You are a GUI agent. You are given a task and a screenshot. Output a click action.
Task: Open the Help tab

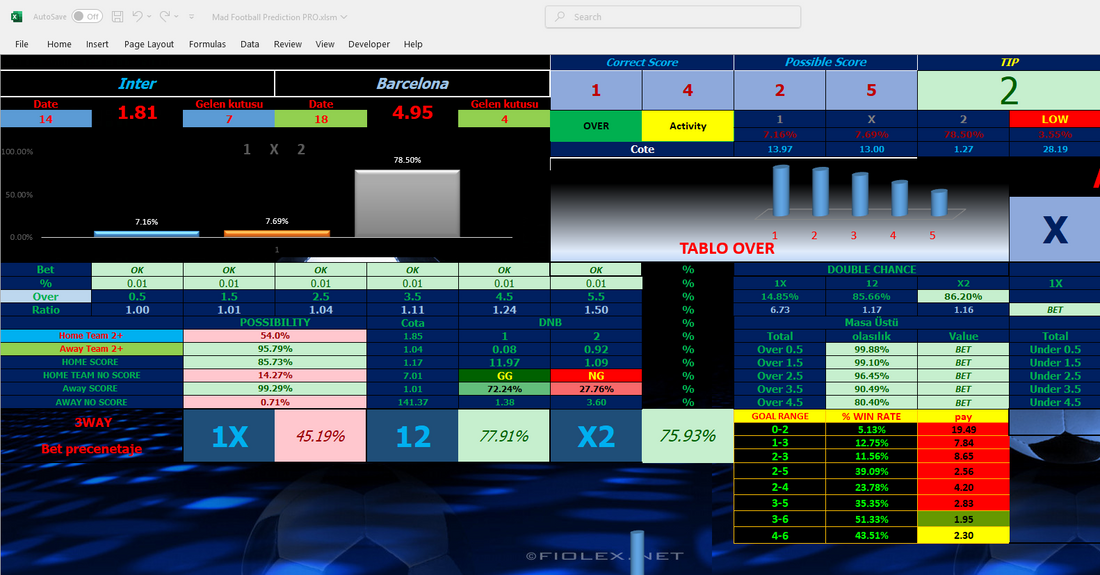pos(413,44)
